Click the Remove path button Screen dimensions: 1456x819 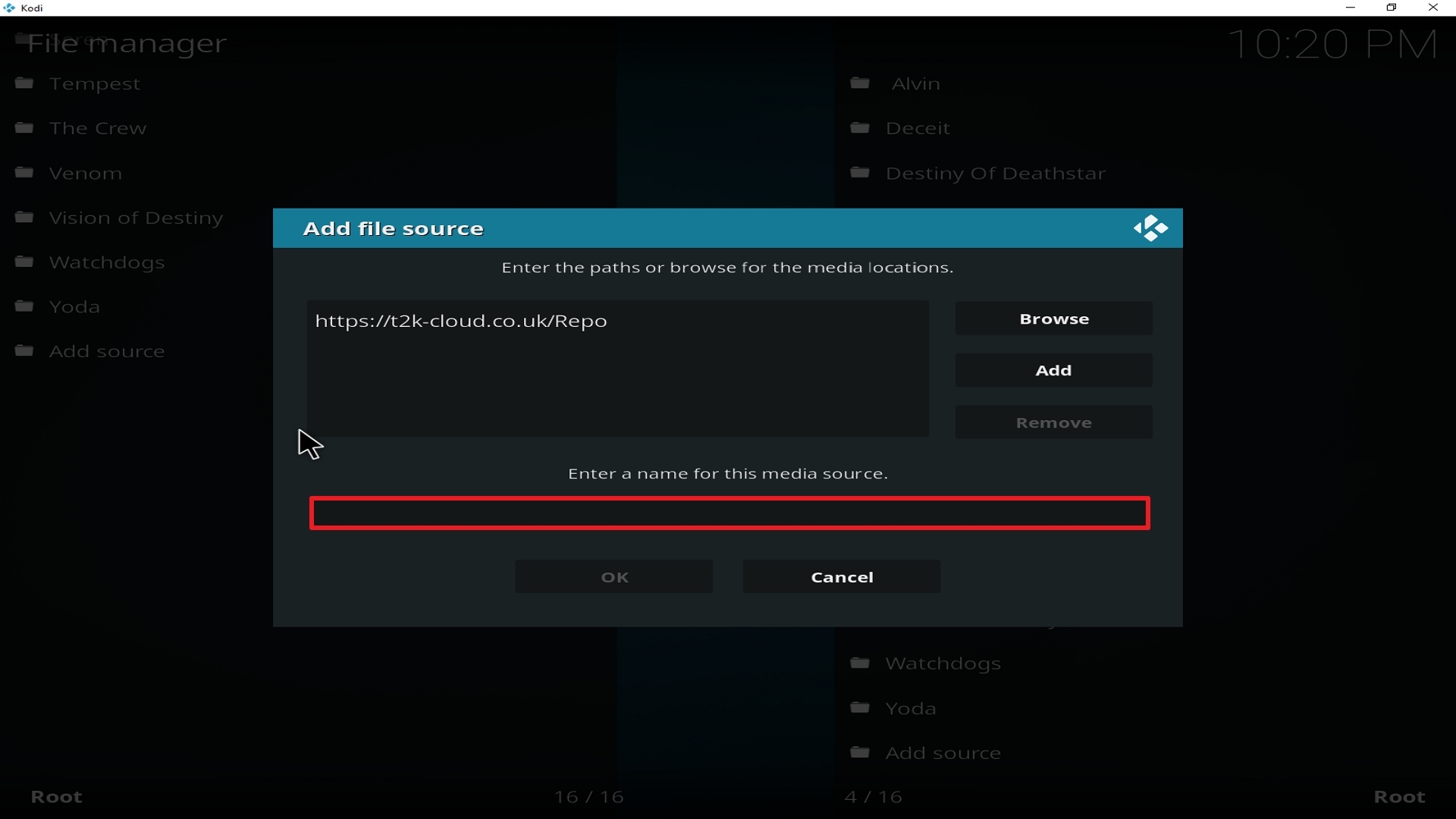pos(1053,422)
